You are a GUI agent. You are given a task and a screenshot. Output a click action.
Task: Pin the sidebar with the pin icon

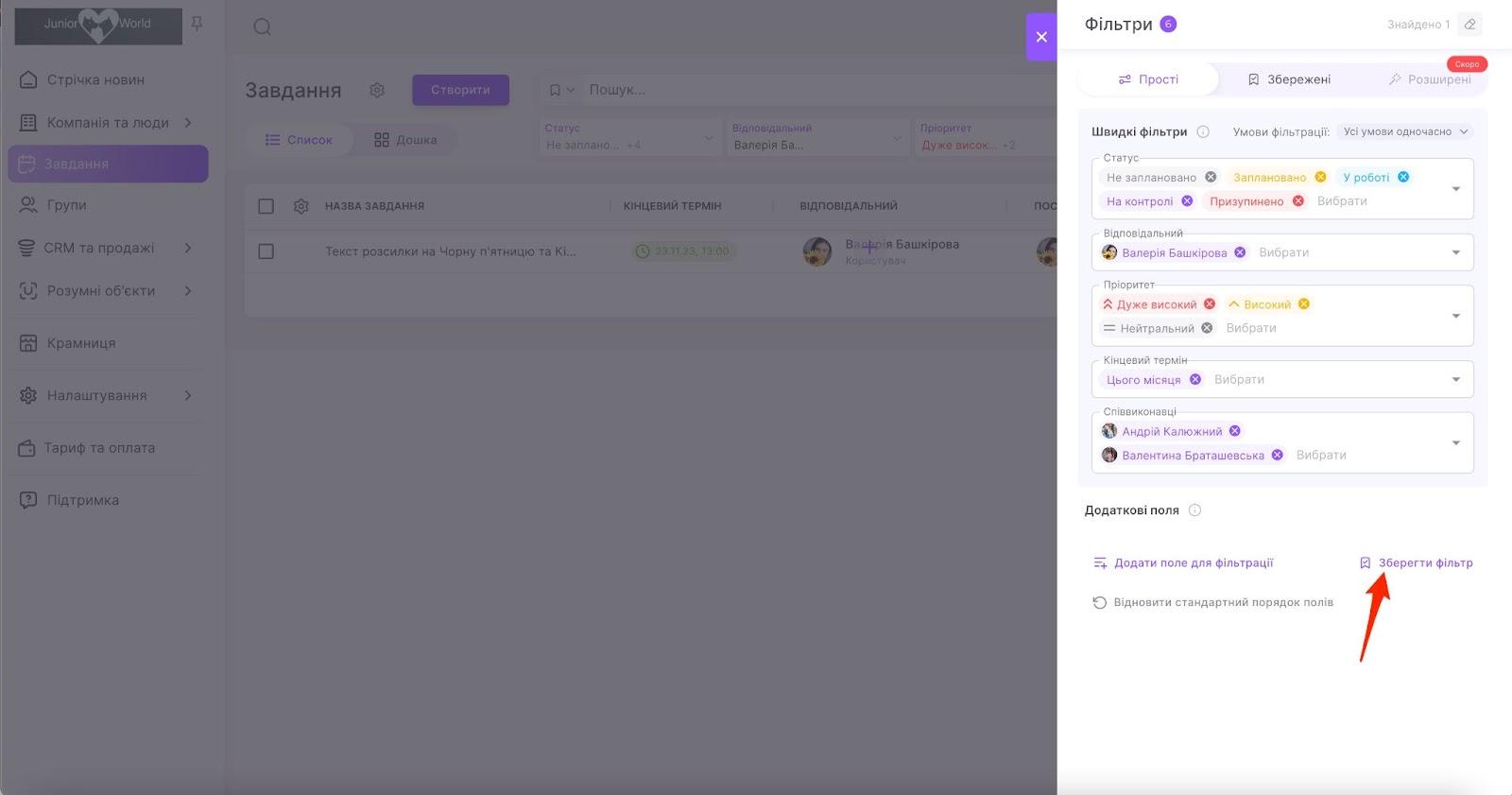(x=198, y=24)
